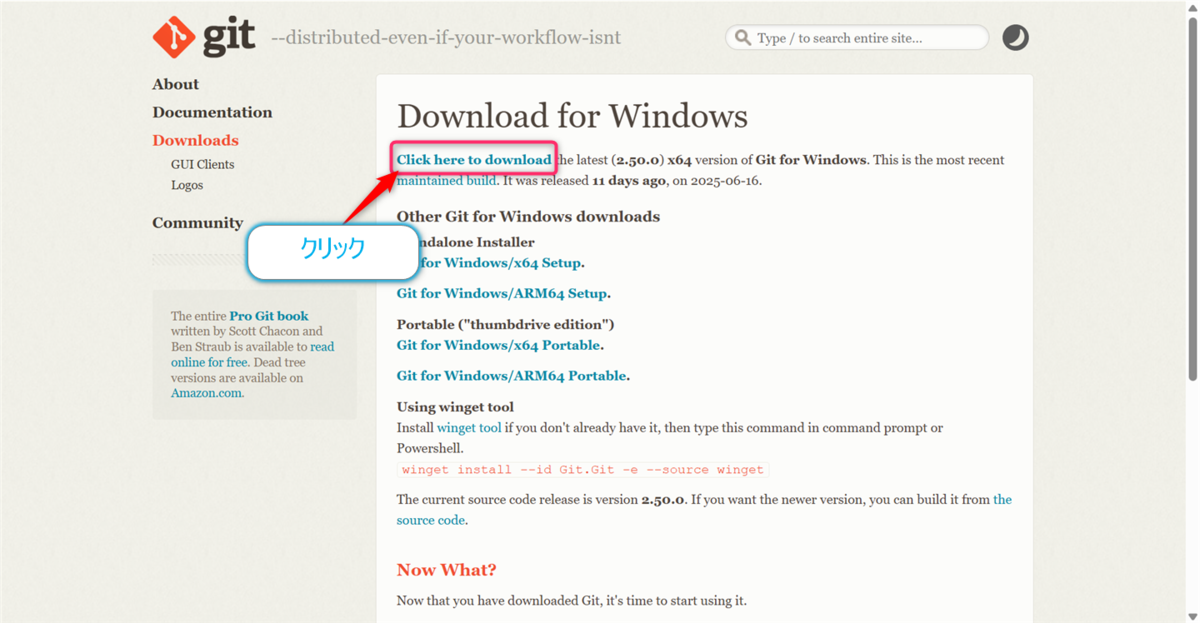The image size is (1200, 623).
Task: Click the 'Using winget tool' heading
Action: [455, 407]
